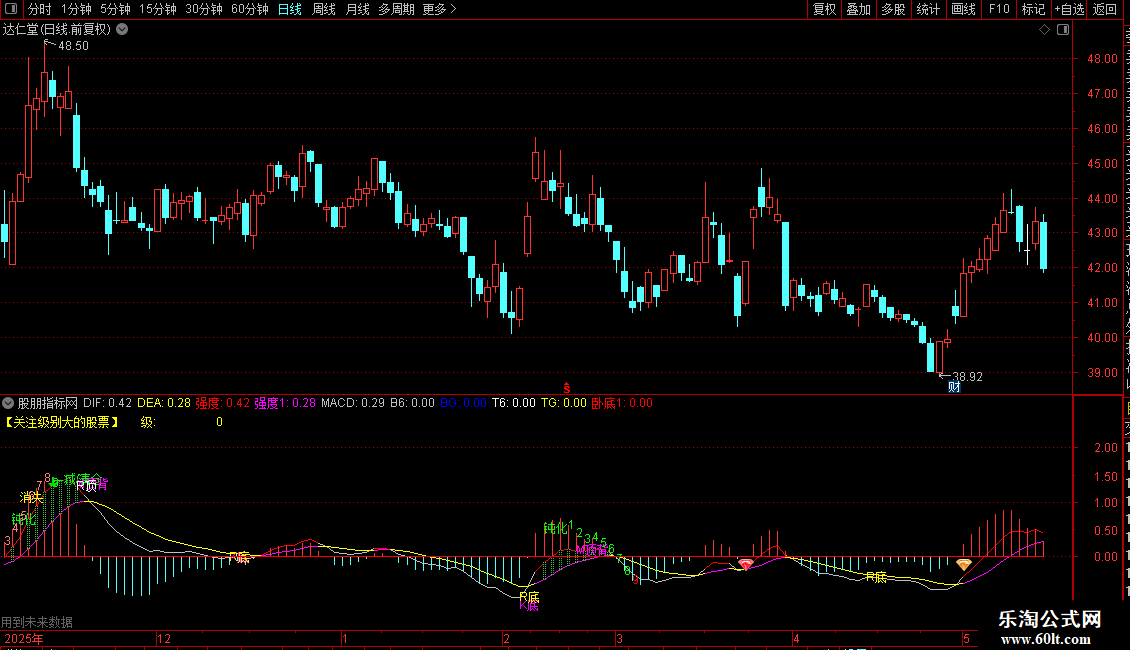The width and height of the screenshot is (1130, 650).
Task: Click the 38.92 low price label
Action: point(967,376)
